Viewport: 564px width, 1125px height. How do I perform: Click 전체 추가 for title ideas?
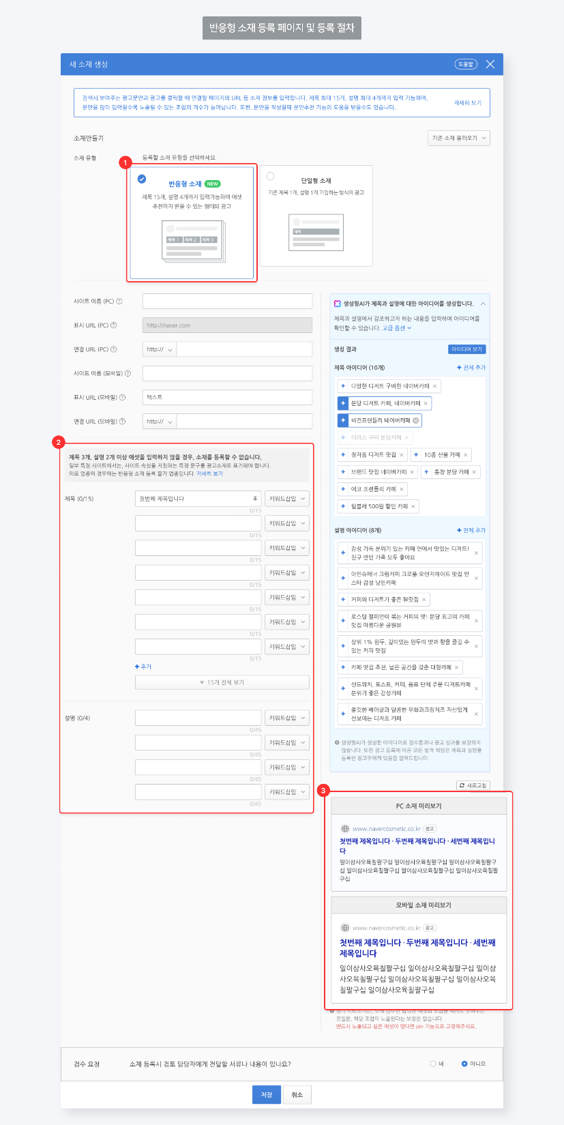click(471, 367)
